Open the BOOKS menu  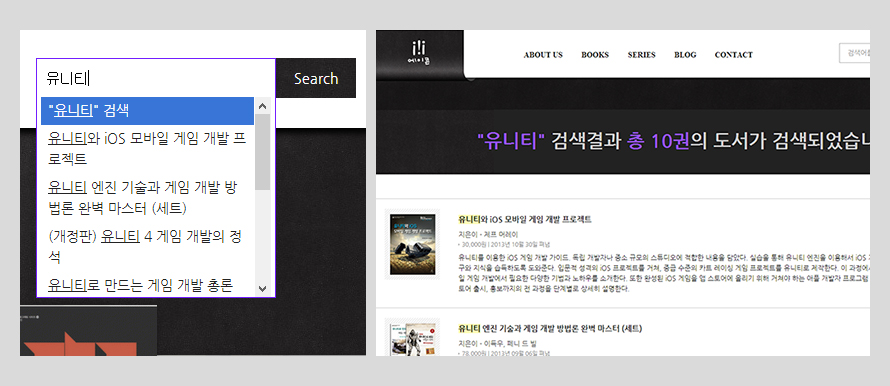coord(595,55)
